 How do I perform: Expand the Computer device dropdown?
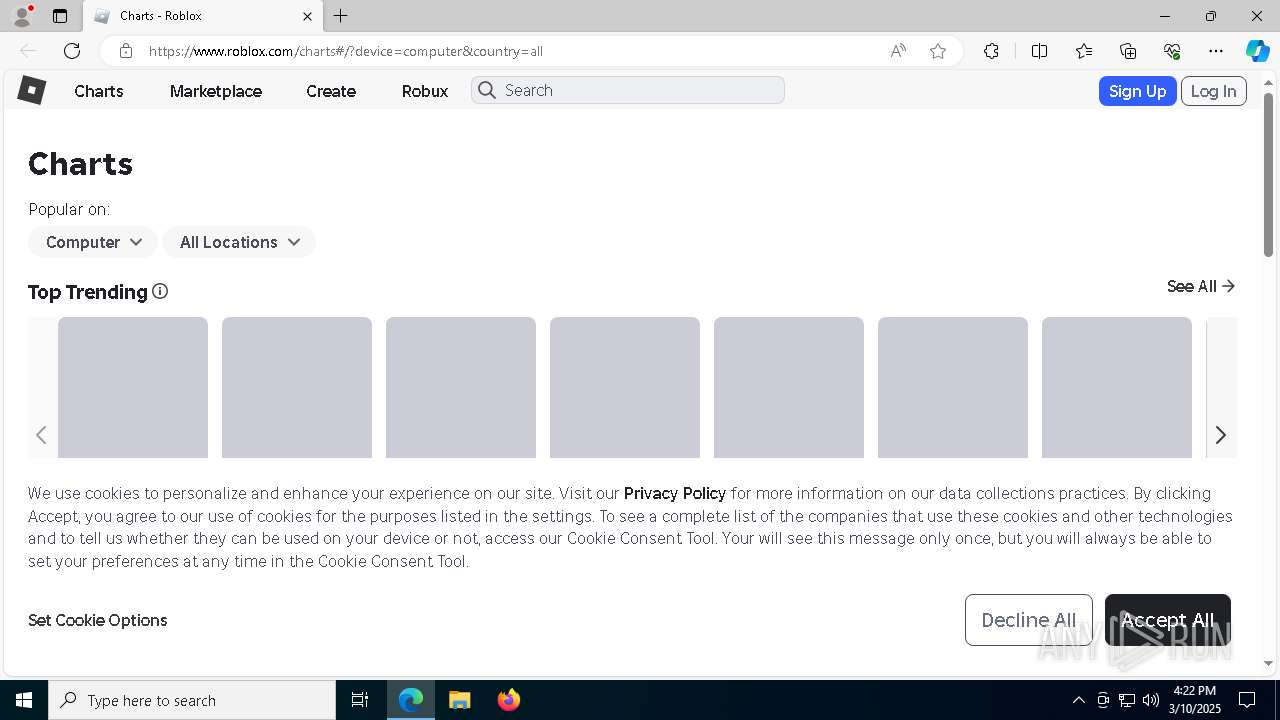coord(93,242)
